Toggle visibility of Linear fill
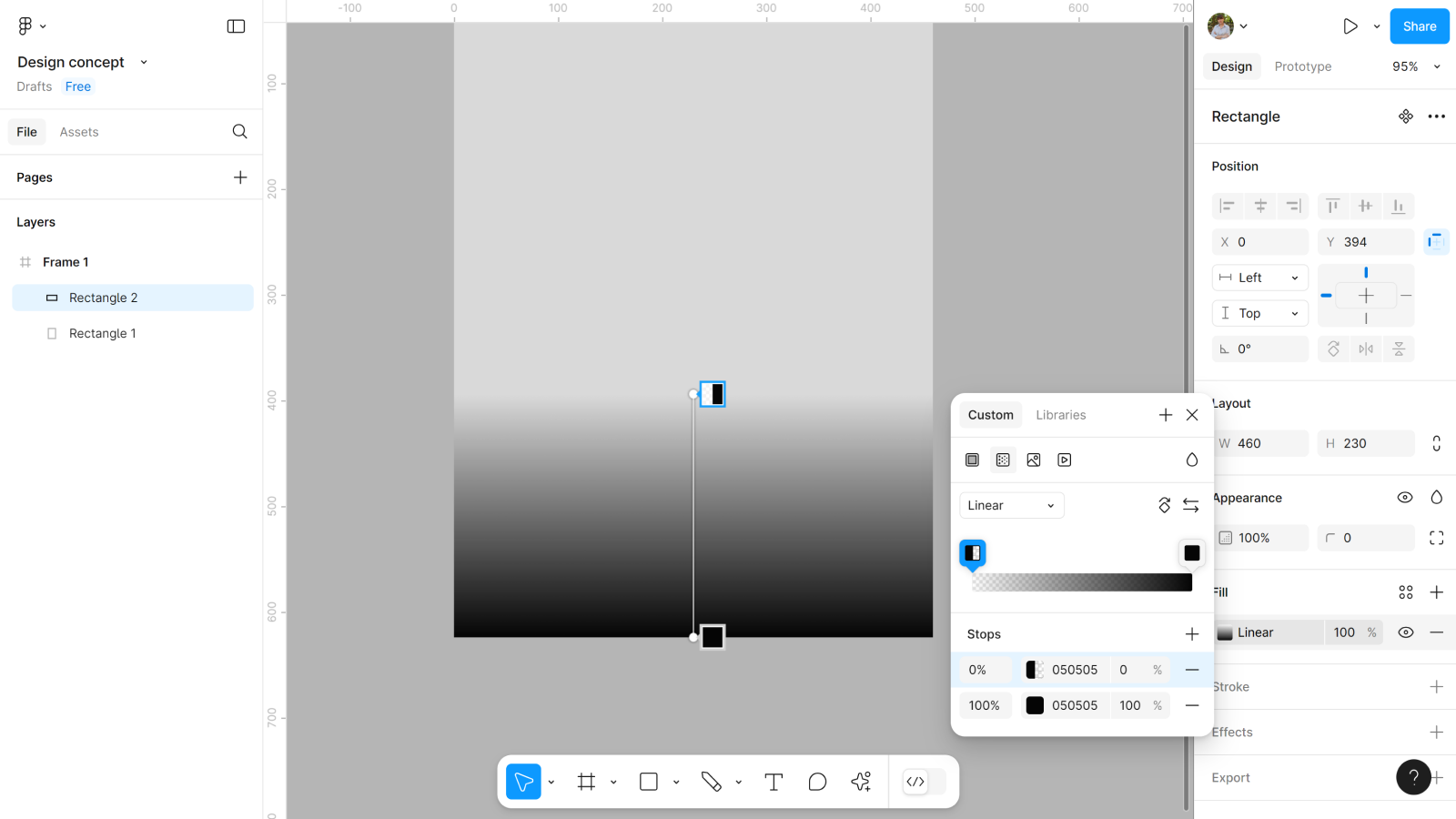 click(x=1406, y=632)
